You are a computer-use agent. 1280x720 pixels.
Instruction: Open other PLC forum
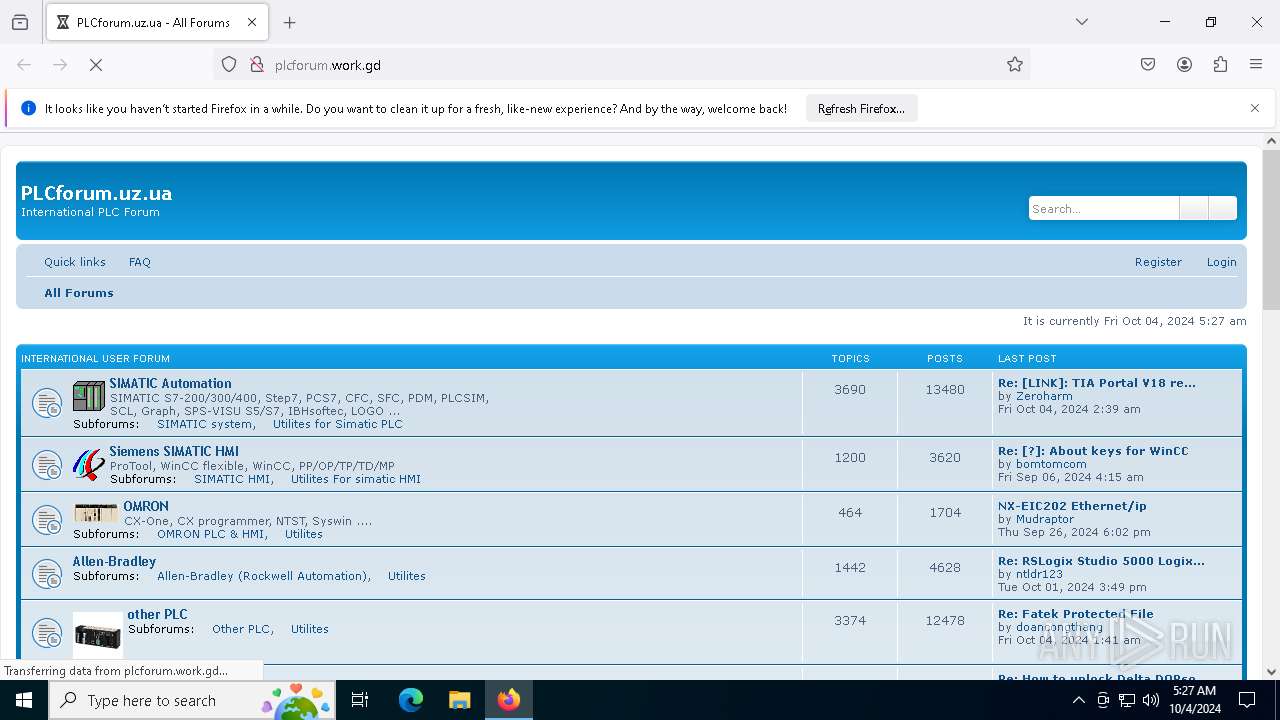coord(157,614)
